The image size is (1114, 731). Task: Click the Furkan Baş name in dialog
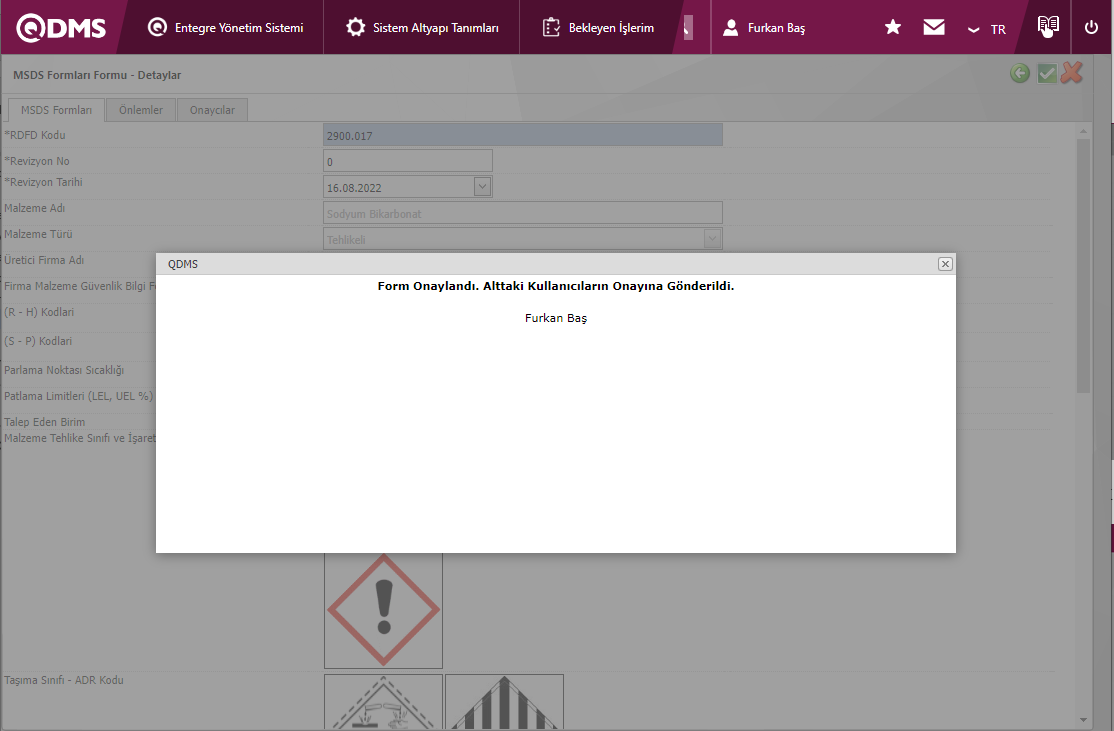click(x=556, y=318)
